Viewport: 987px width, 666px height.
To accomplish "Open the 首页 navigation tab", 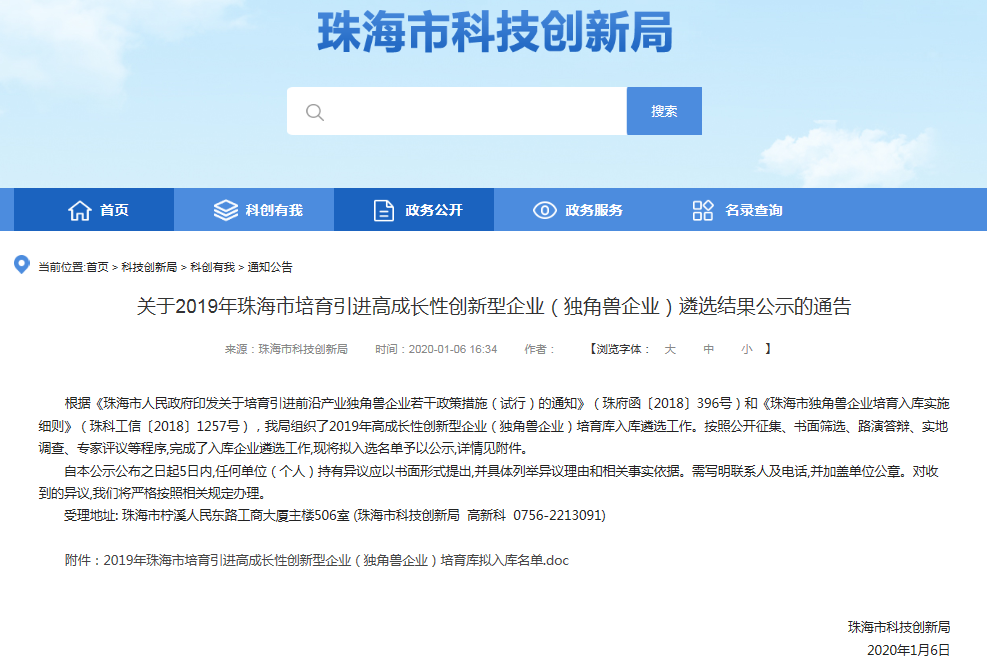I will pyautogui.click(x=94, y=210).
